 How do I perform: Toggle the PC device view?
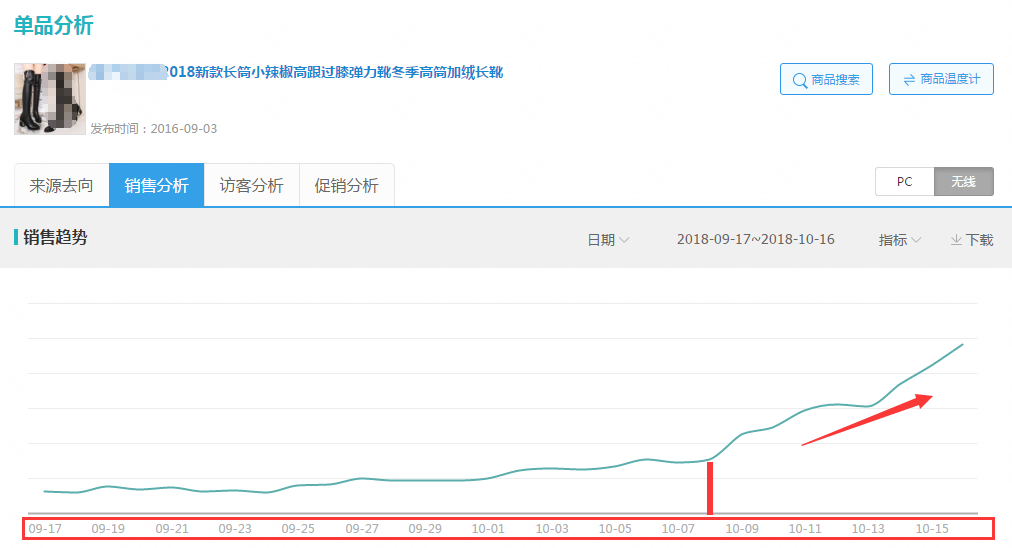click(904, 181)
